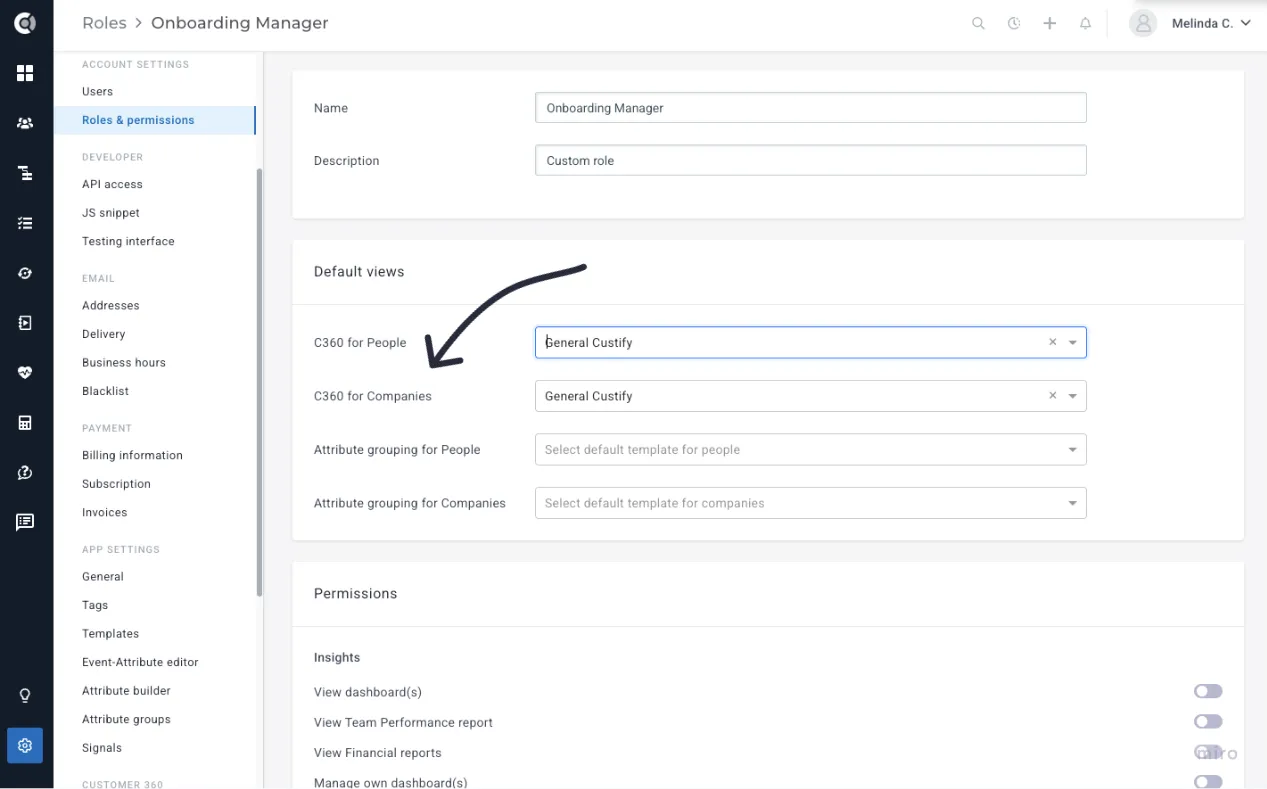Image resolution: width=1267 pixels, height=789 pixels.
Task: Click the circular sync icon in left rail
Action: coord(25,273)
